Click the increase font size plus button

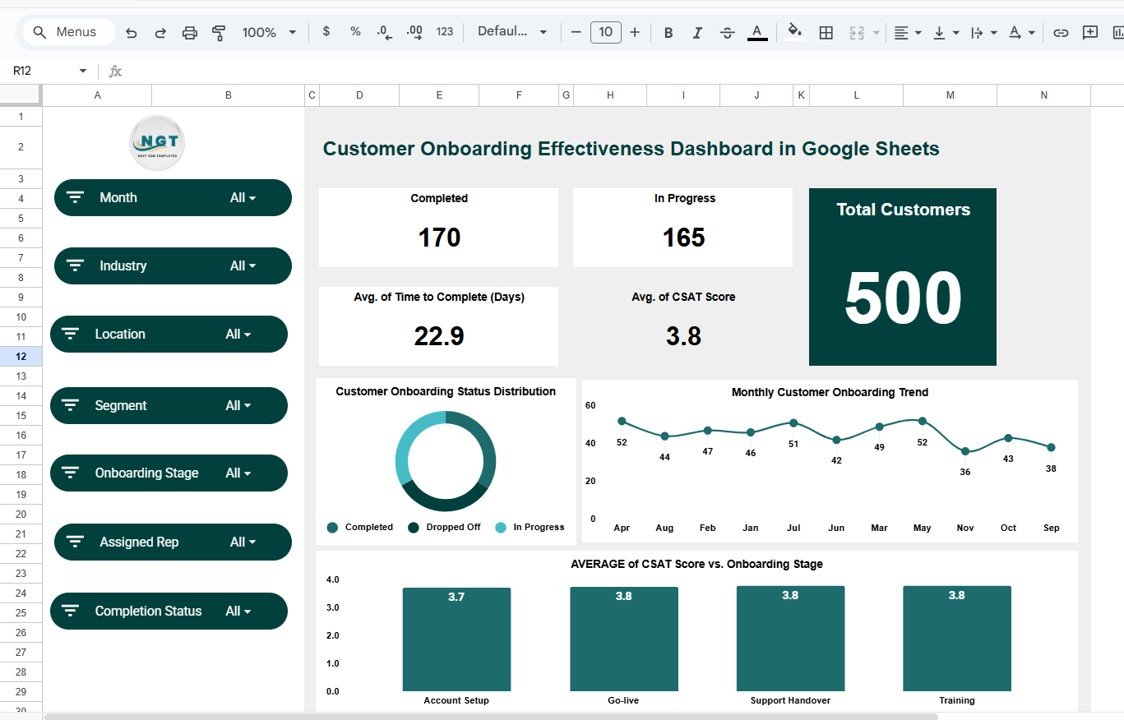(x=634, y=32)
